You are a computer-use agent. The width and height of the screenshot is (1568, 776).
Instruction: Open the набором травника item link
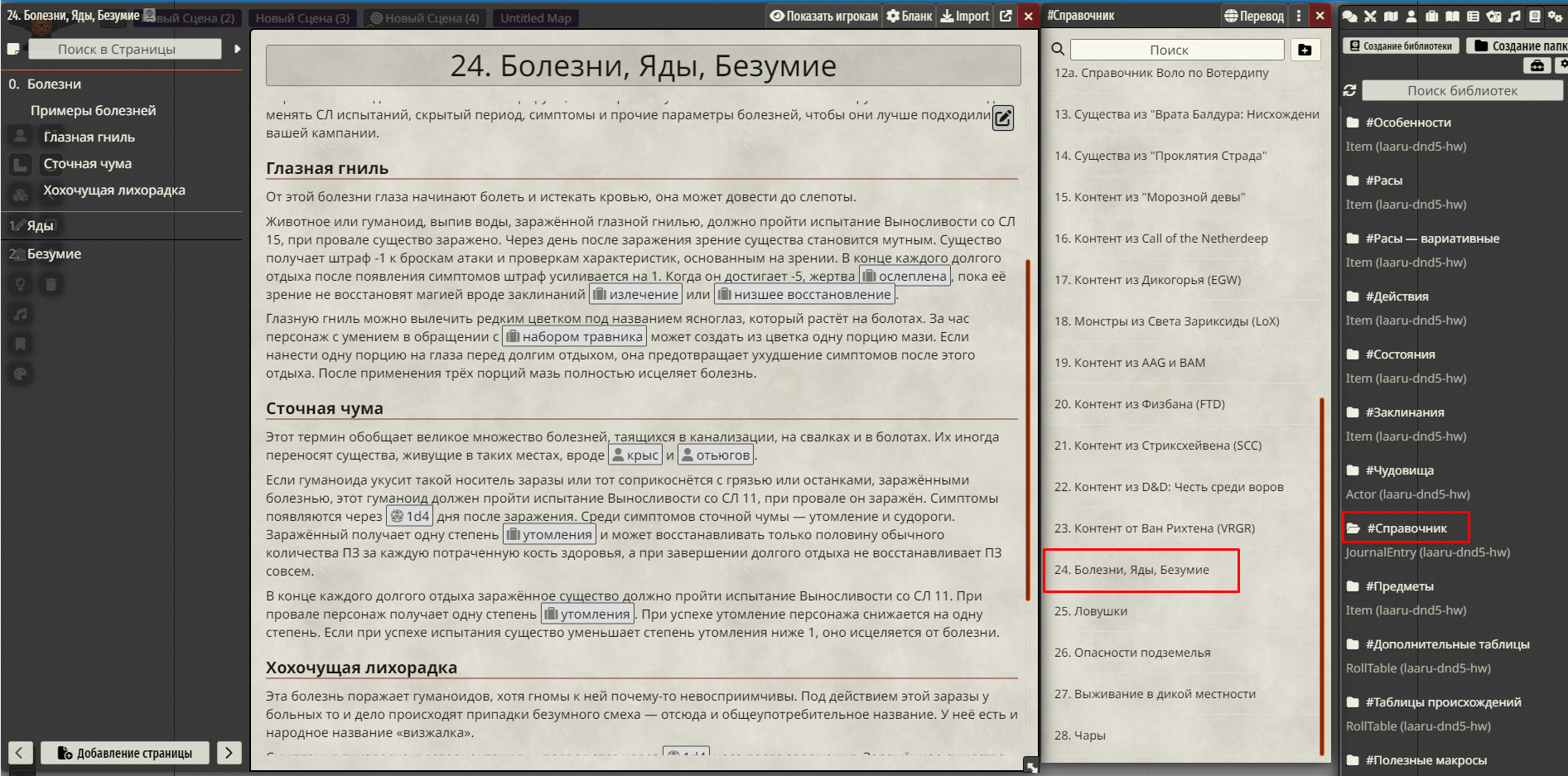point(574,337)
